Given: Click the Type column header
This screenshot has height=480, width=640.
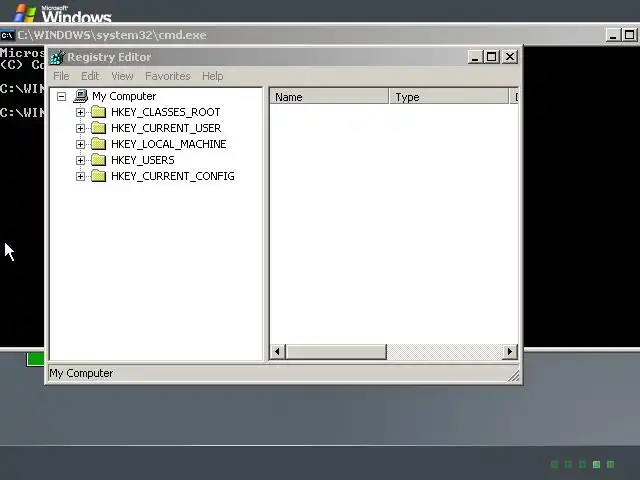Looking at the screenshot, I should pyautogui.click(x=449, y=97).
